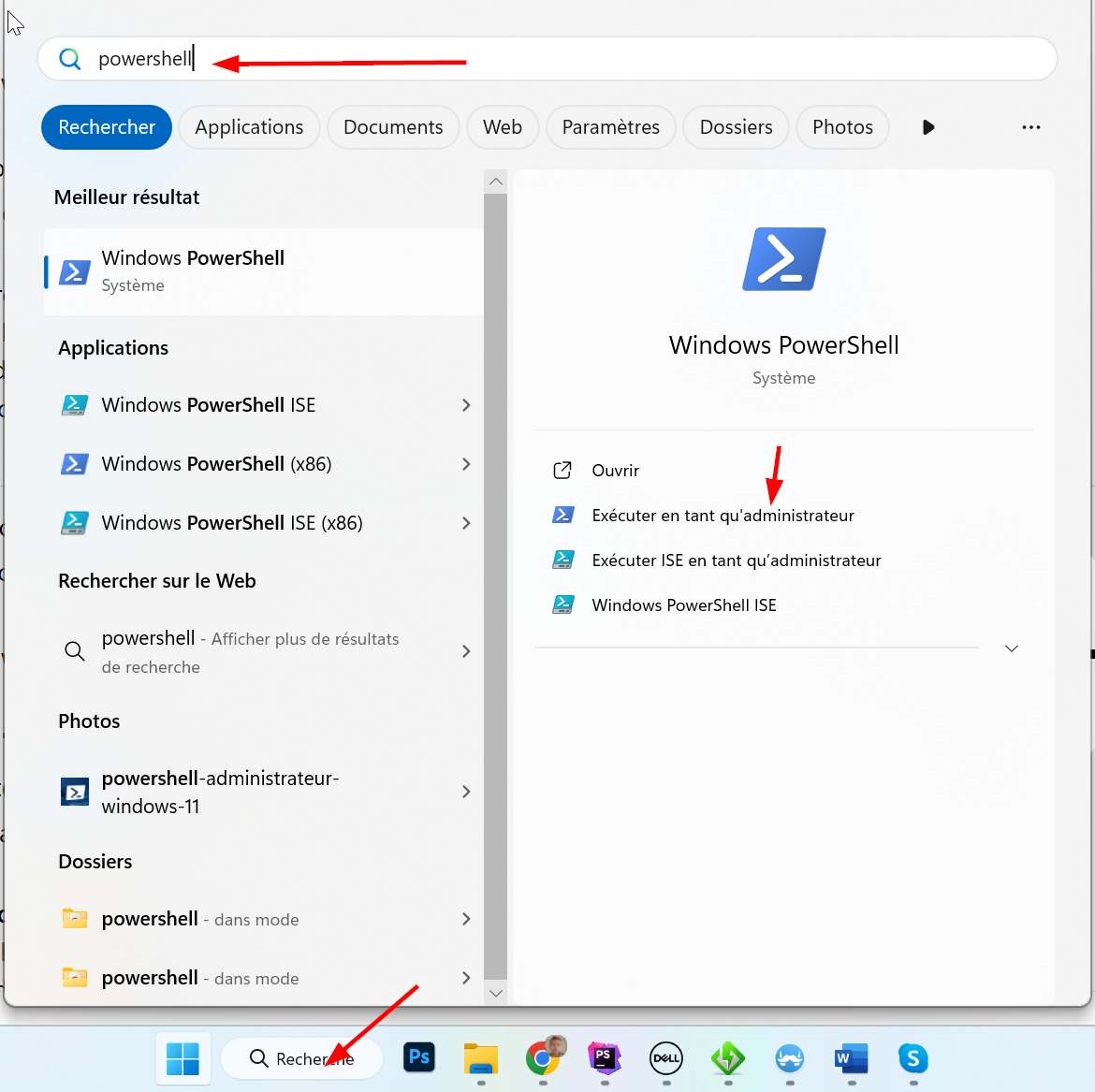
Task: Open the three-dot options menu
Action: pos(1030,127)
